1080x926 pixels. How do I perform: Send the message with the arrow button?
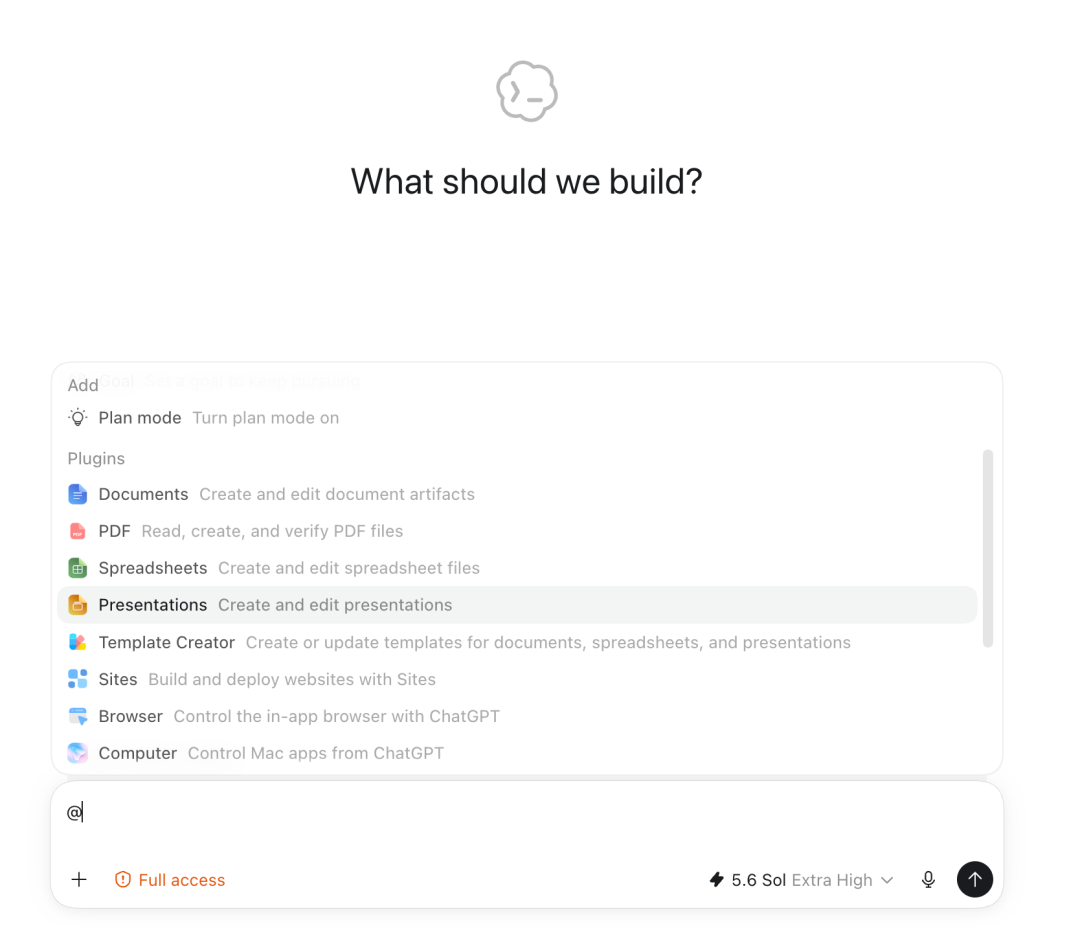coord(975,879)
